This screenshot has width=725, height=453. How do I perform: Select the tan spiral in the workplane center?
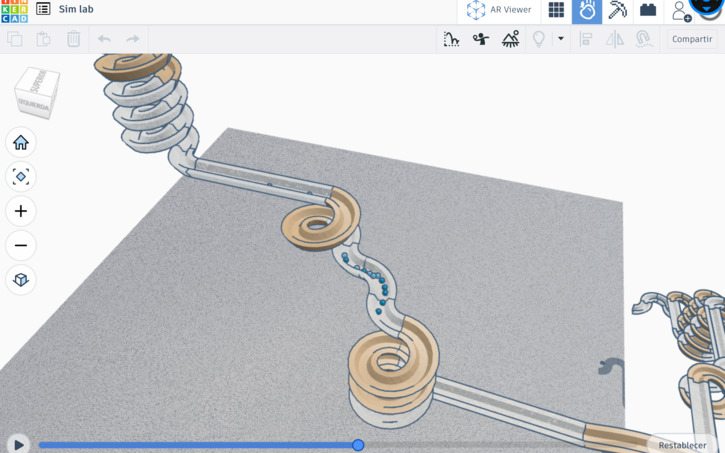tap(321, 218)
